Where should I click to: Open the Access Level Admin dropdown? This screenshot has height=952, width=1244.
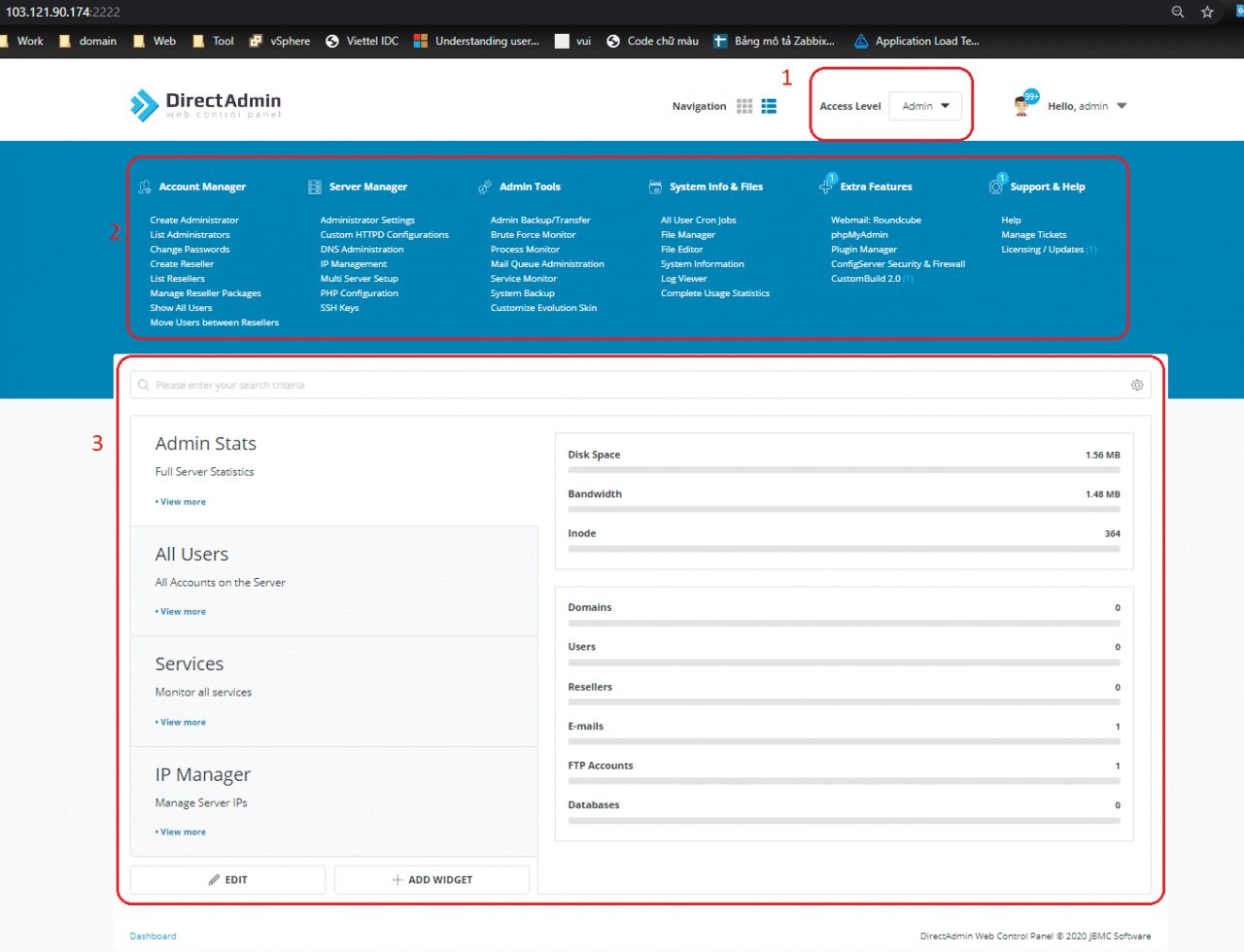(925, 106)
